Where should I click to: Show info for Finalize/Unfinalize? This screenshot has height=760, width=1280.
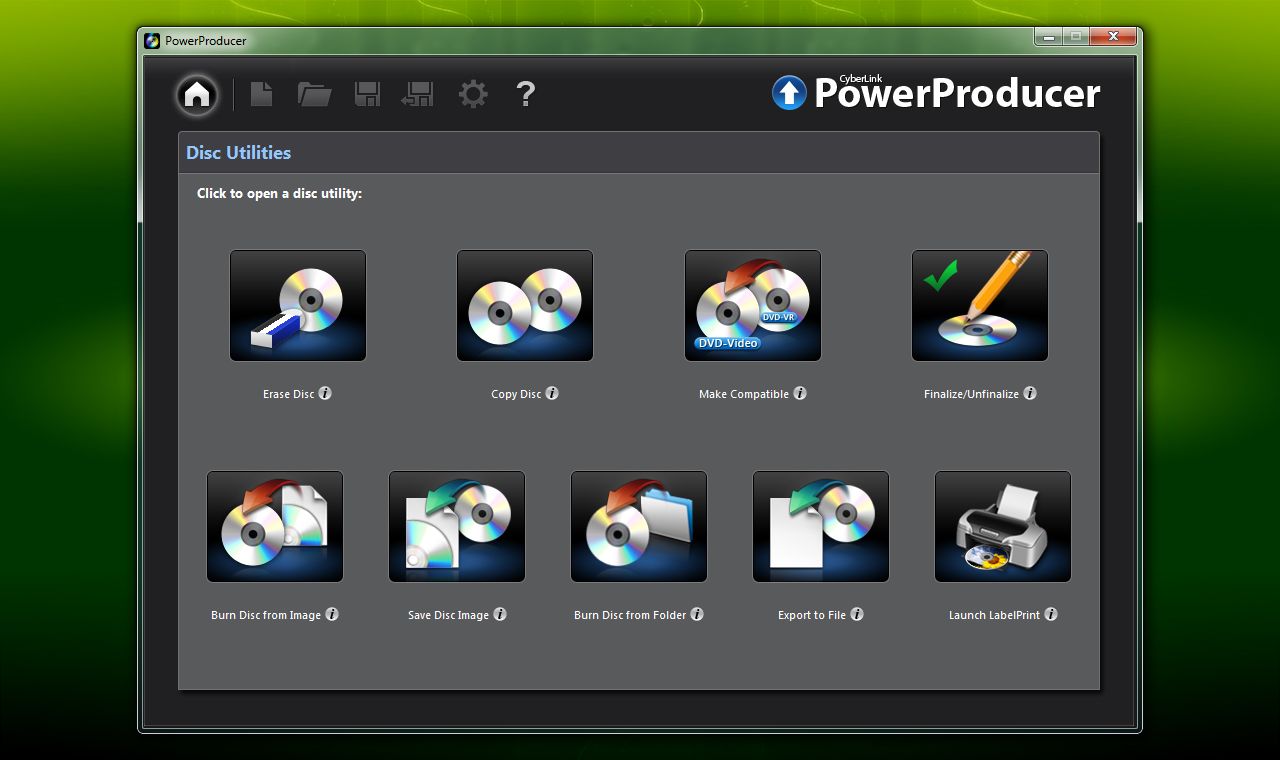(x=1030, y=393)
